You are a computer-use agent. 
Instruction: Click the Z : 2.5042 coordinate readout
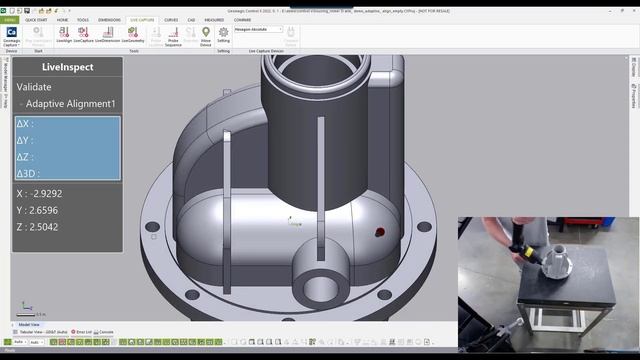point(37,227)
